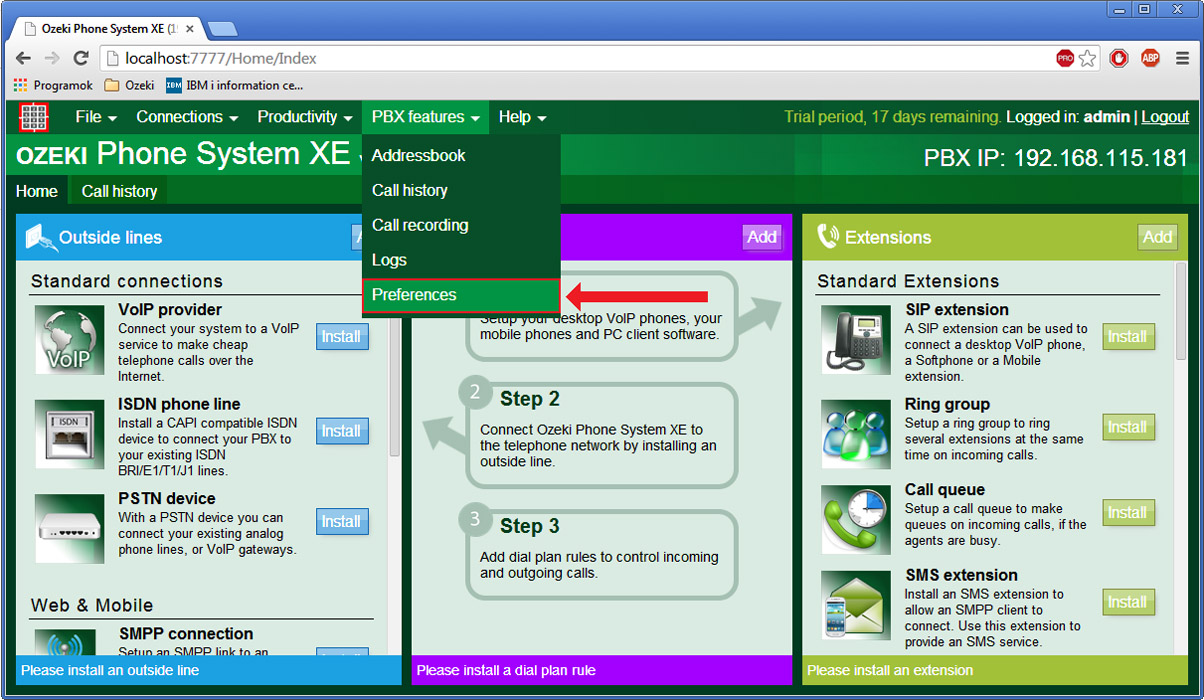Image resolution: width=1204 pixels, height=700 pixels.
Task: Install the ISDN phone line
Action: (342, 431)
